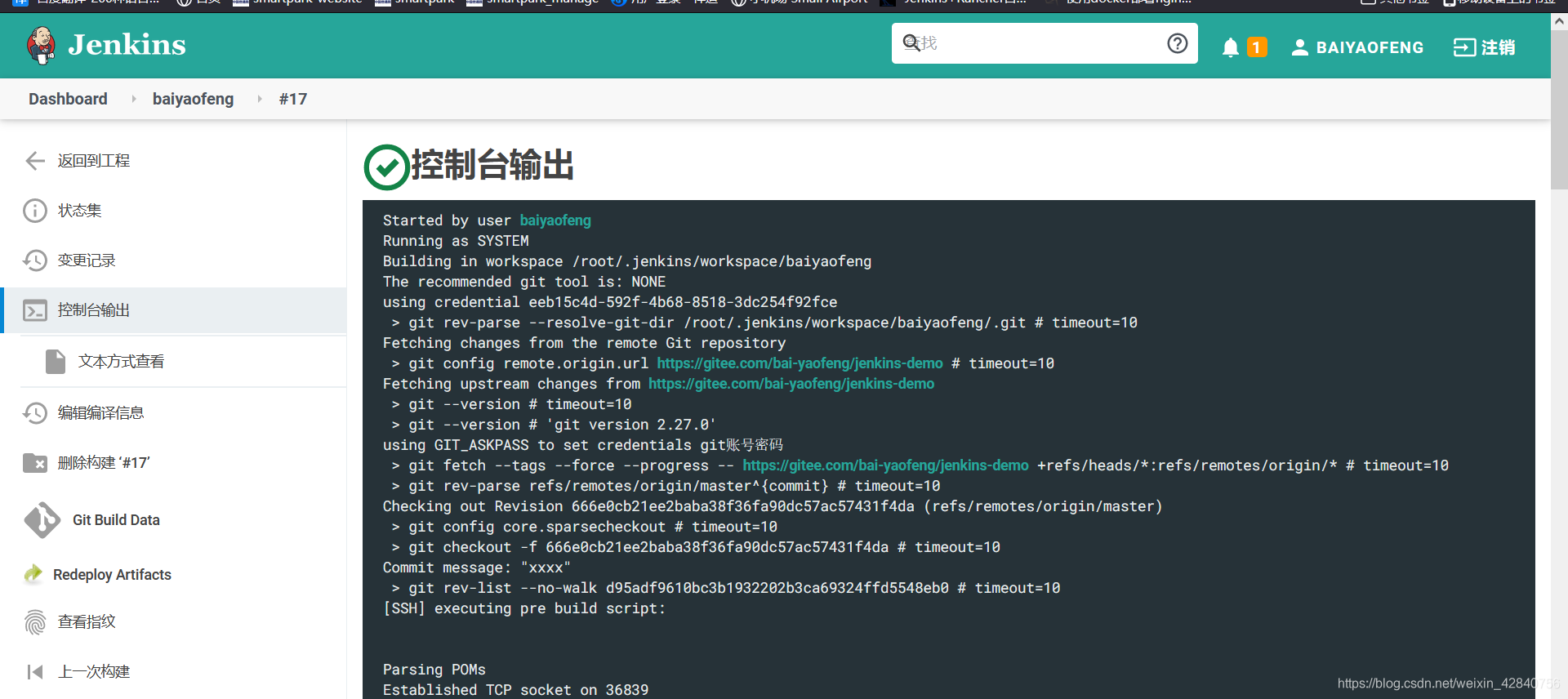Open baiyaofeng user link in console

tap(555, 220)
